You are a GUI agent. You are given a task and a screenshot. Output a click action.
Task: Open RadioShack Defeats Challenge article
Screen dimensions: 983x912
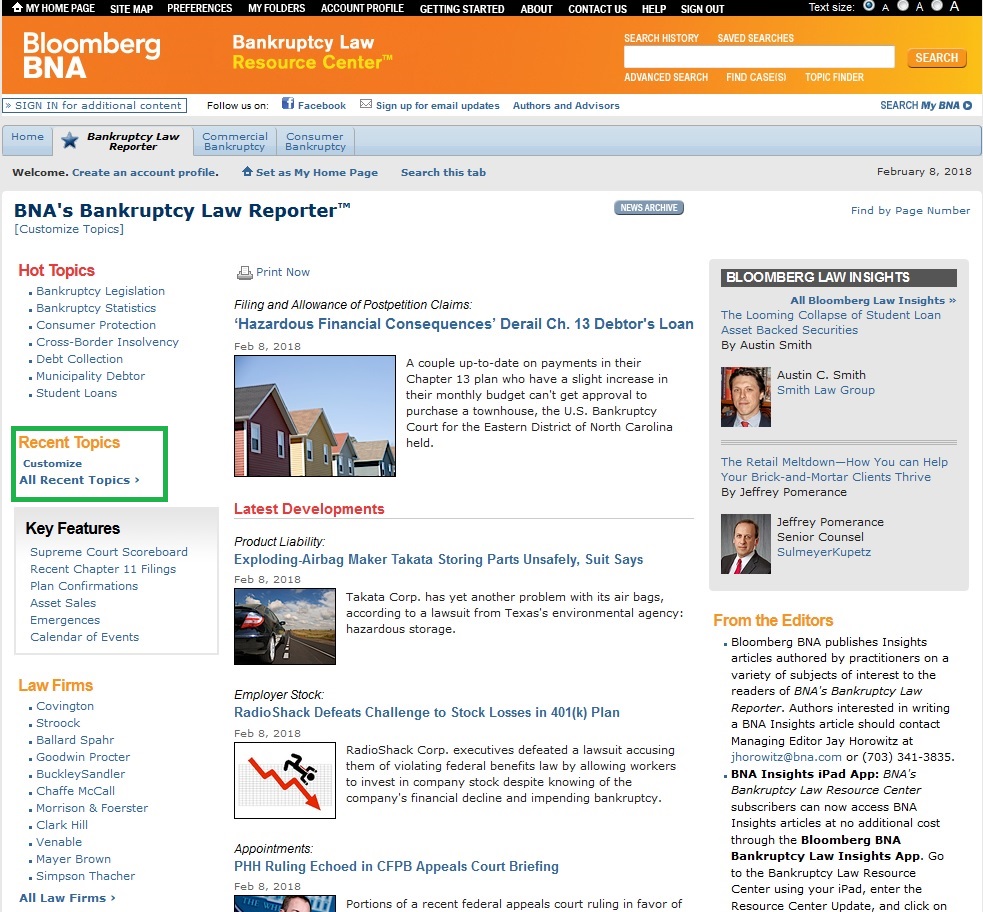[426, 713]
